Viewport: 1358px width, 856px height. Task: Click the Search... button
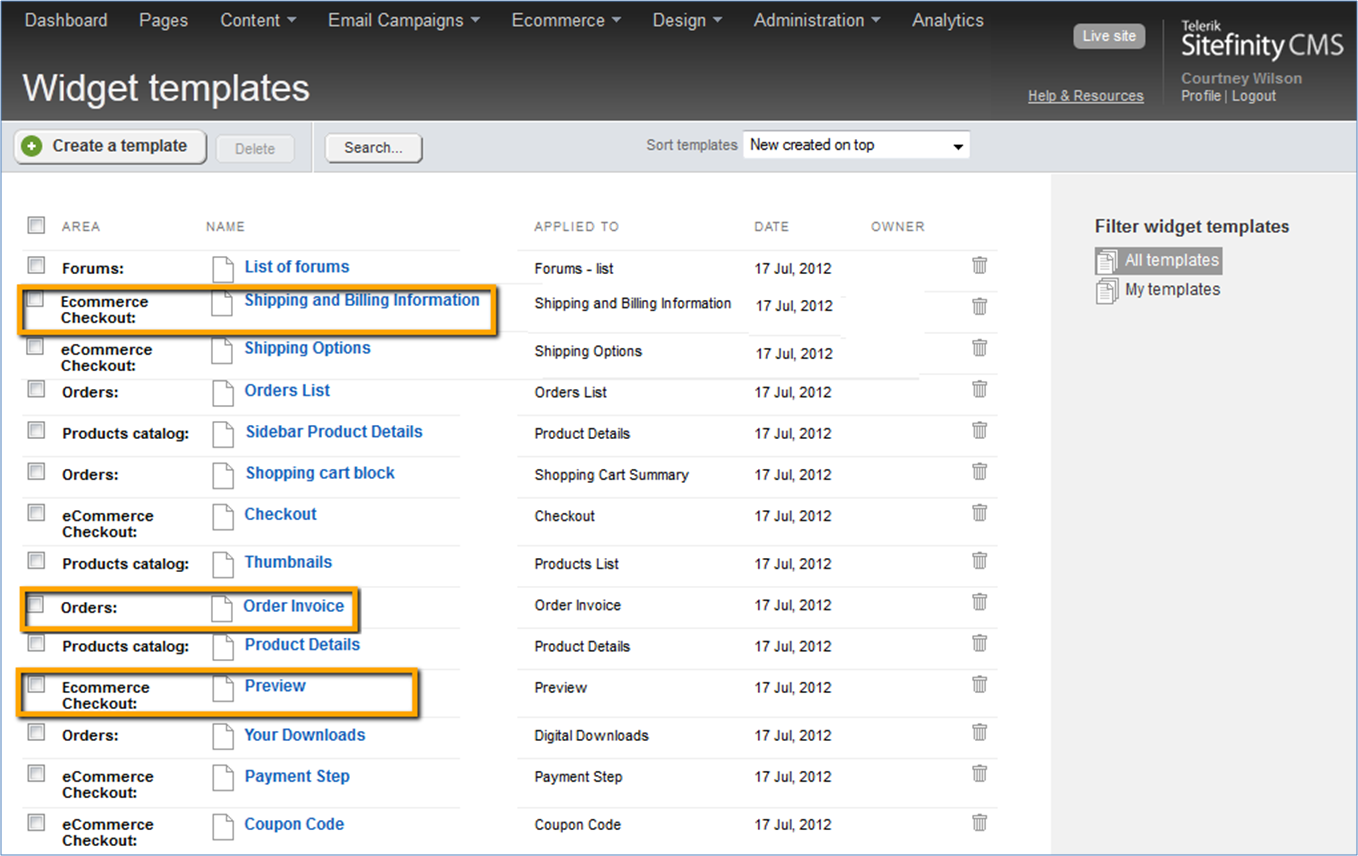point(373,147)
